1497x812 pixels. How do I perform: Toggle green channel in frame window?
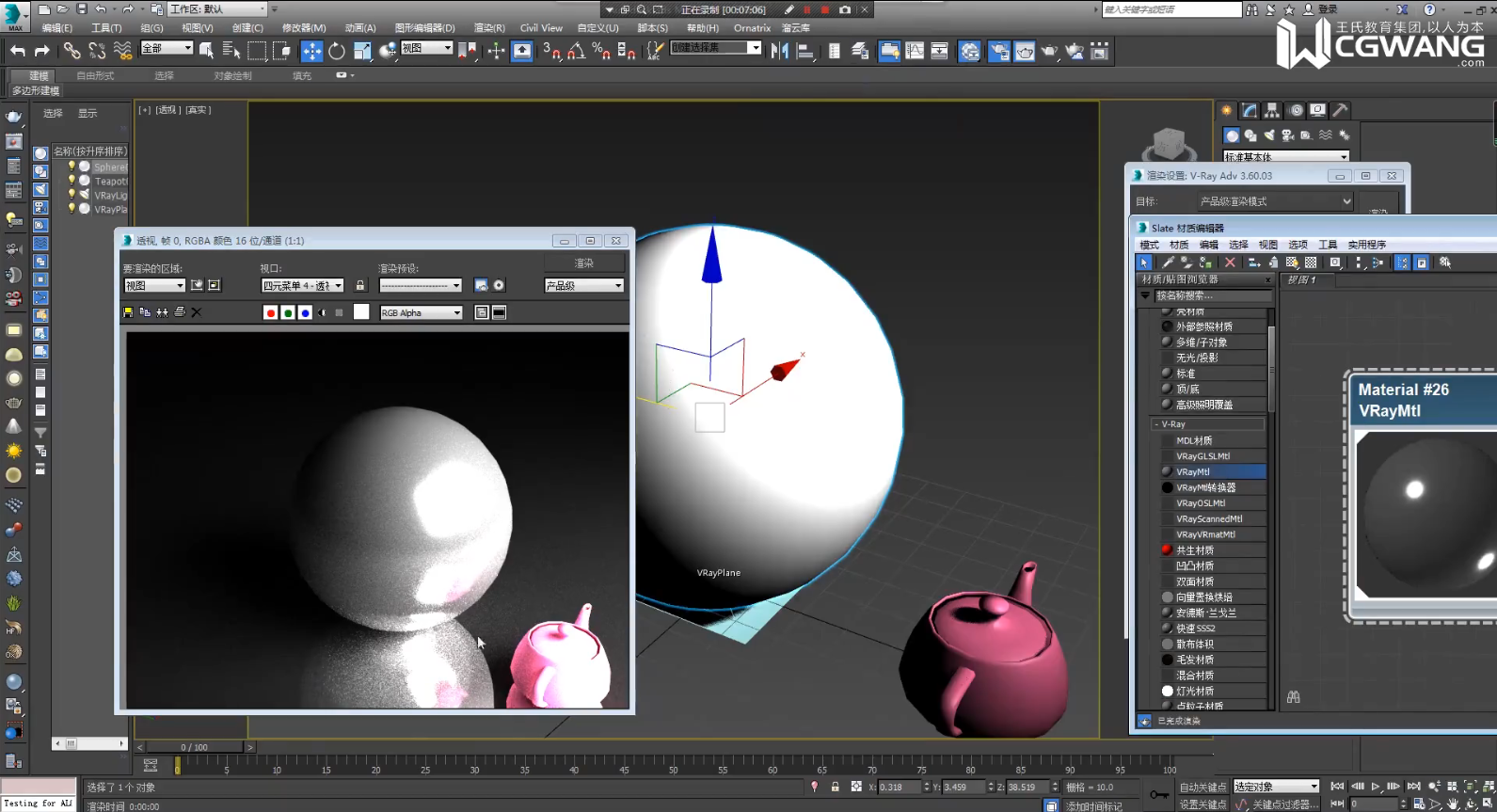[288, 312]
